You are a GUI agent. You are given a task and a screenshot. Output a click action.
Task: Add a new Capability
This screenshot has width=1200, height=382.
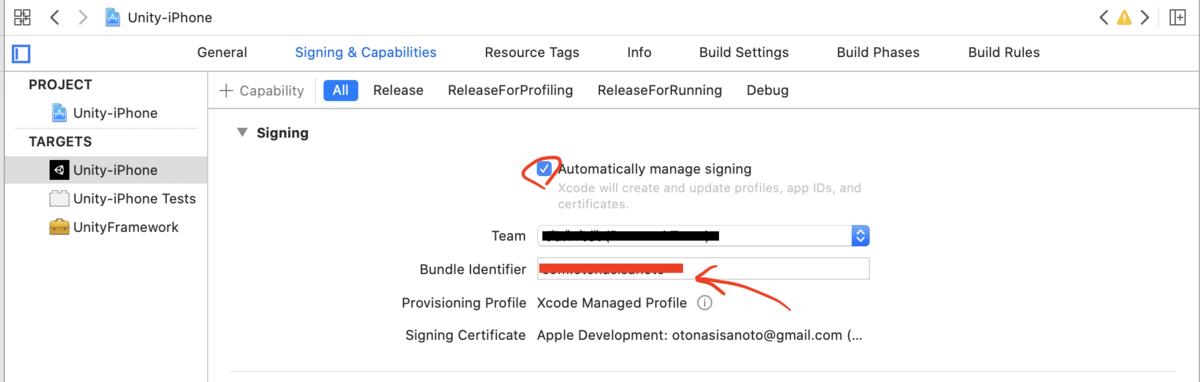coord(261,90)
